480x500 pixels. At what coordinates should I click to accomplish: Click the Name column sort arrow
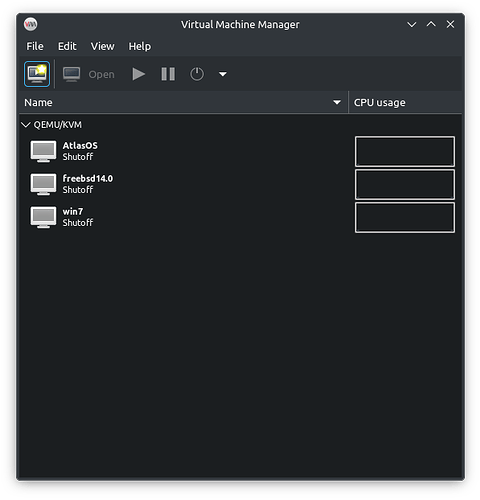click(x=337, y=102)
